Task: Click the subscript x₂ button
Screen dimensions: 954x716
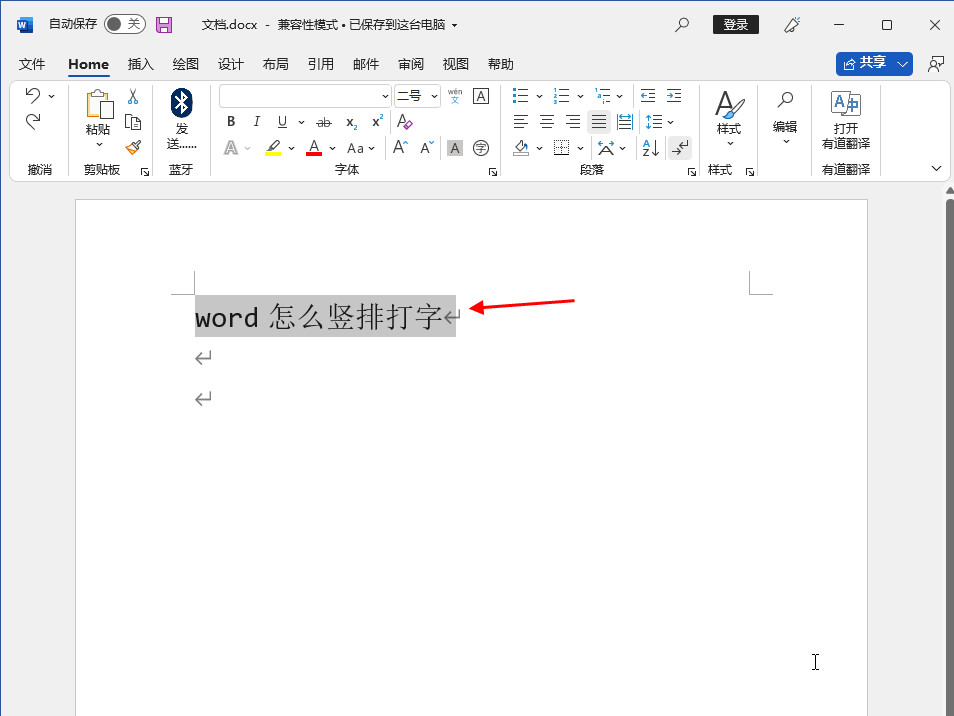Action: (x=352, y=122)
